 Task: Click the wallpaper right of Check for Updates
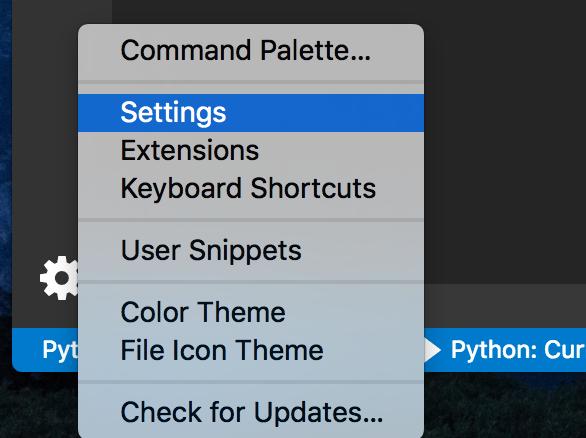tap(505, 413)
